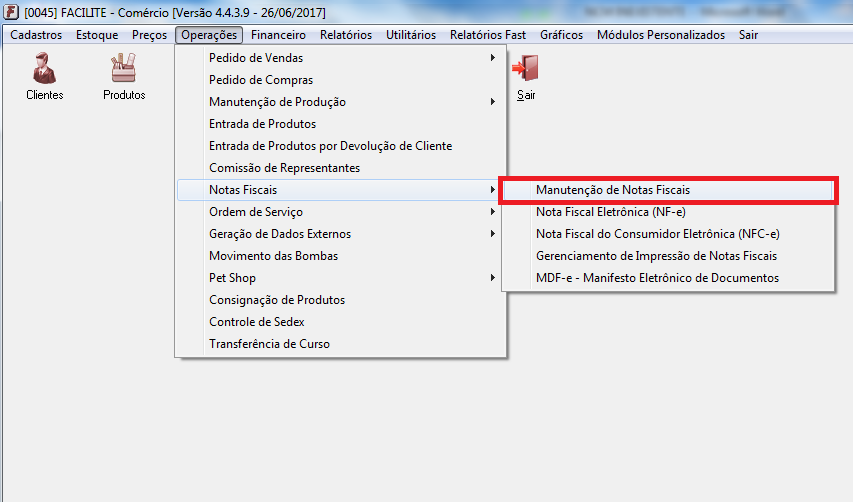Open the Gráficos menu
This screenshot has width=853, height=502.
point(561,35)
